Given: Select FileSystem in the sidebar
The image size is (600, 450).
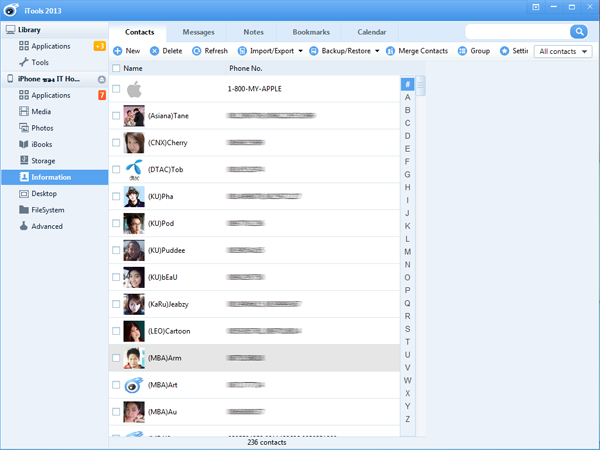Looking at the screenshot, I should click(48, 210).
